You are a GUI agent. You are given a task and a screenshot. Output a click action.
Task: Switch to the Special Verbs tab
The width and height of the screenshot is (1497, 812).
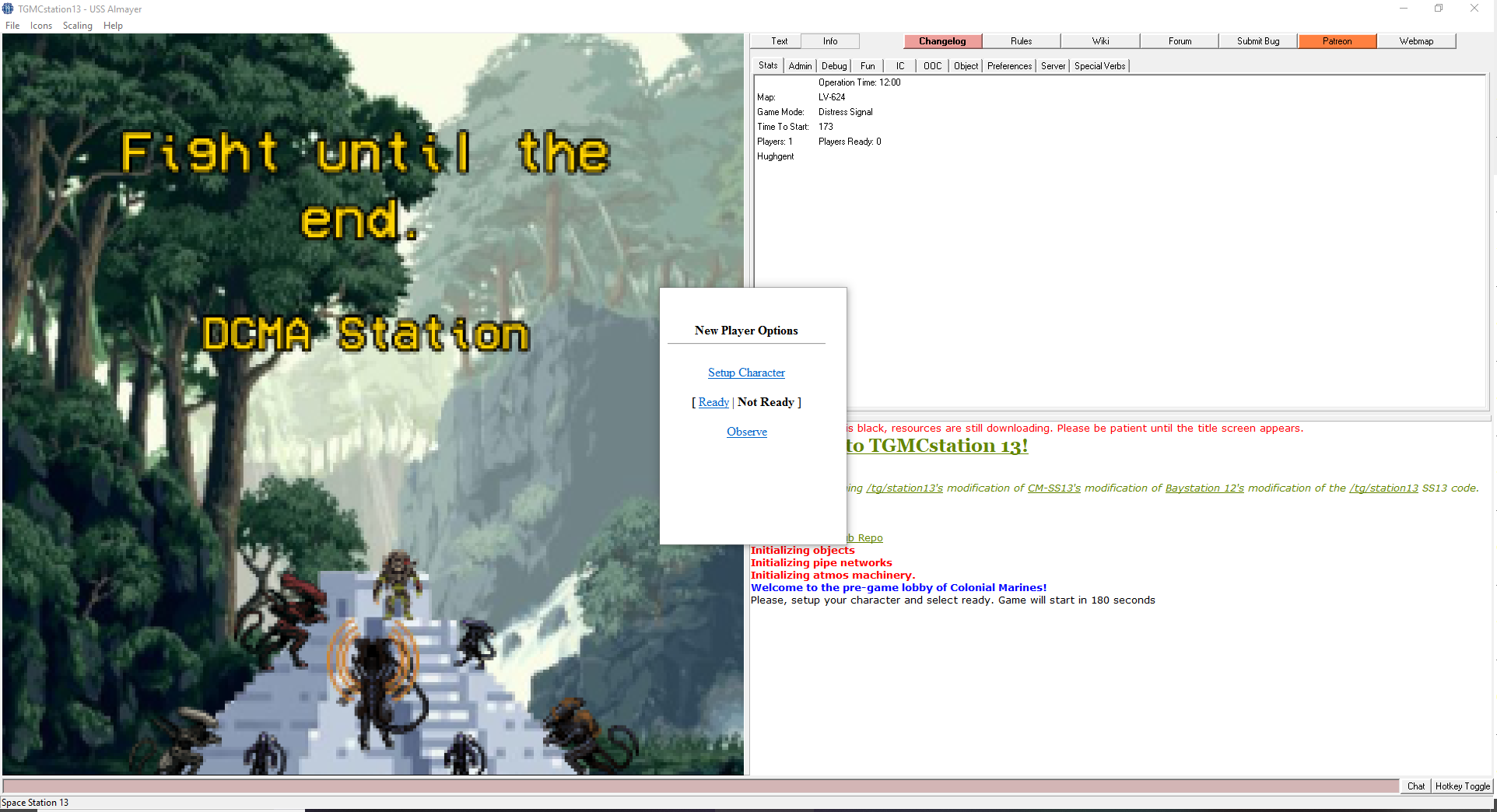pyautogui.click(x=1099, y=66)
